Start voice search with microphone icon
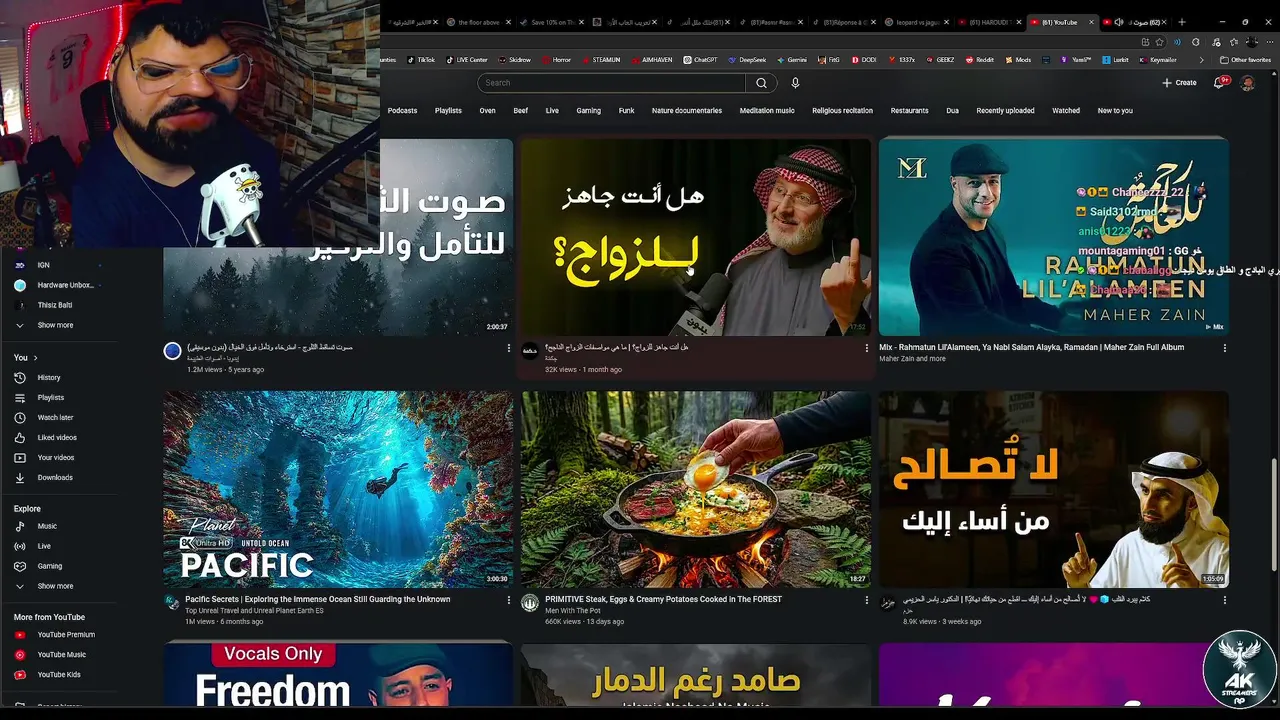 tap(795, 83)
